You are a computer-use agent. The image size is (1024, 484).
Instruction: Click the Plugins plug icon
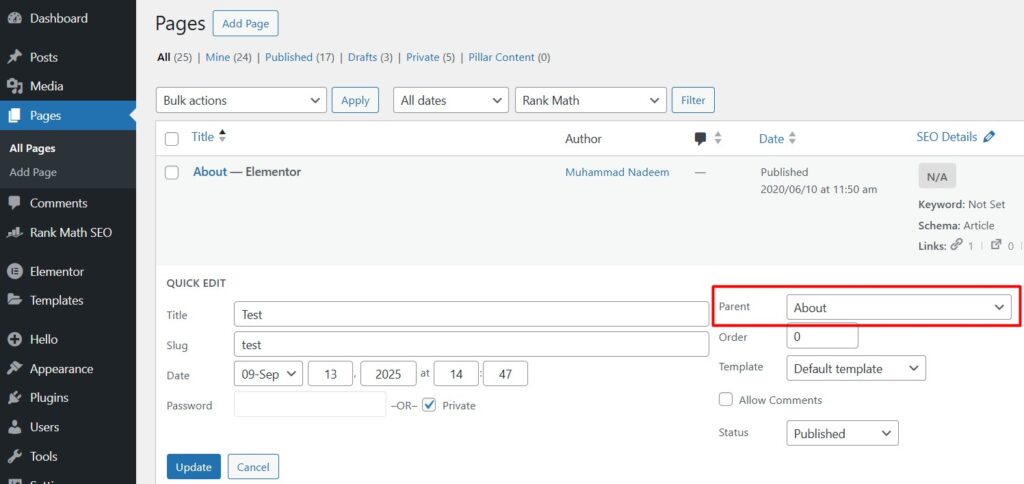14,398
